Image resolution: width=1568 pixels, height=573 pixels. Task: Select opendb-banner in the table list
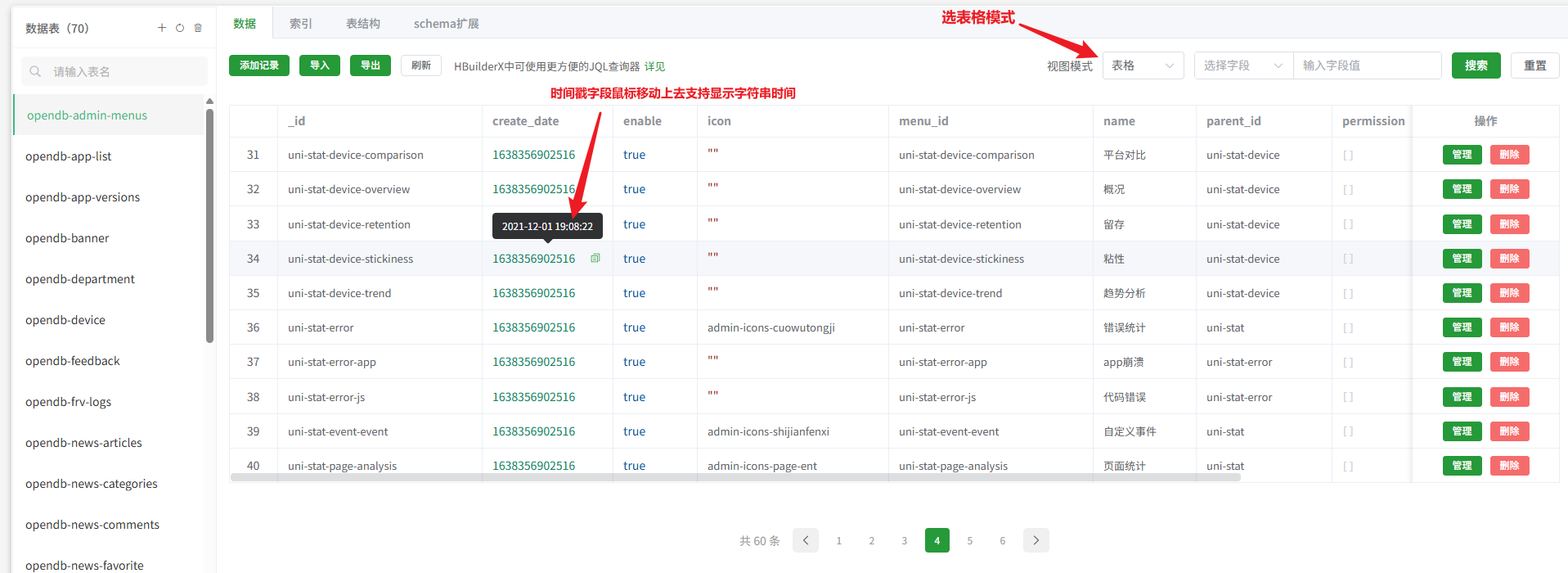coord(67,238)
